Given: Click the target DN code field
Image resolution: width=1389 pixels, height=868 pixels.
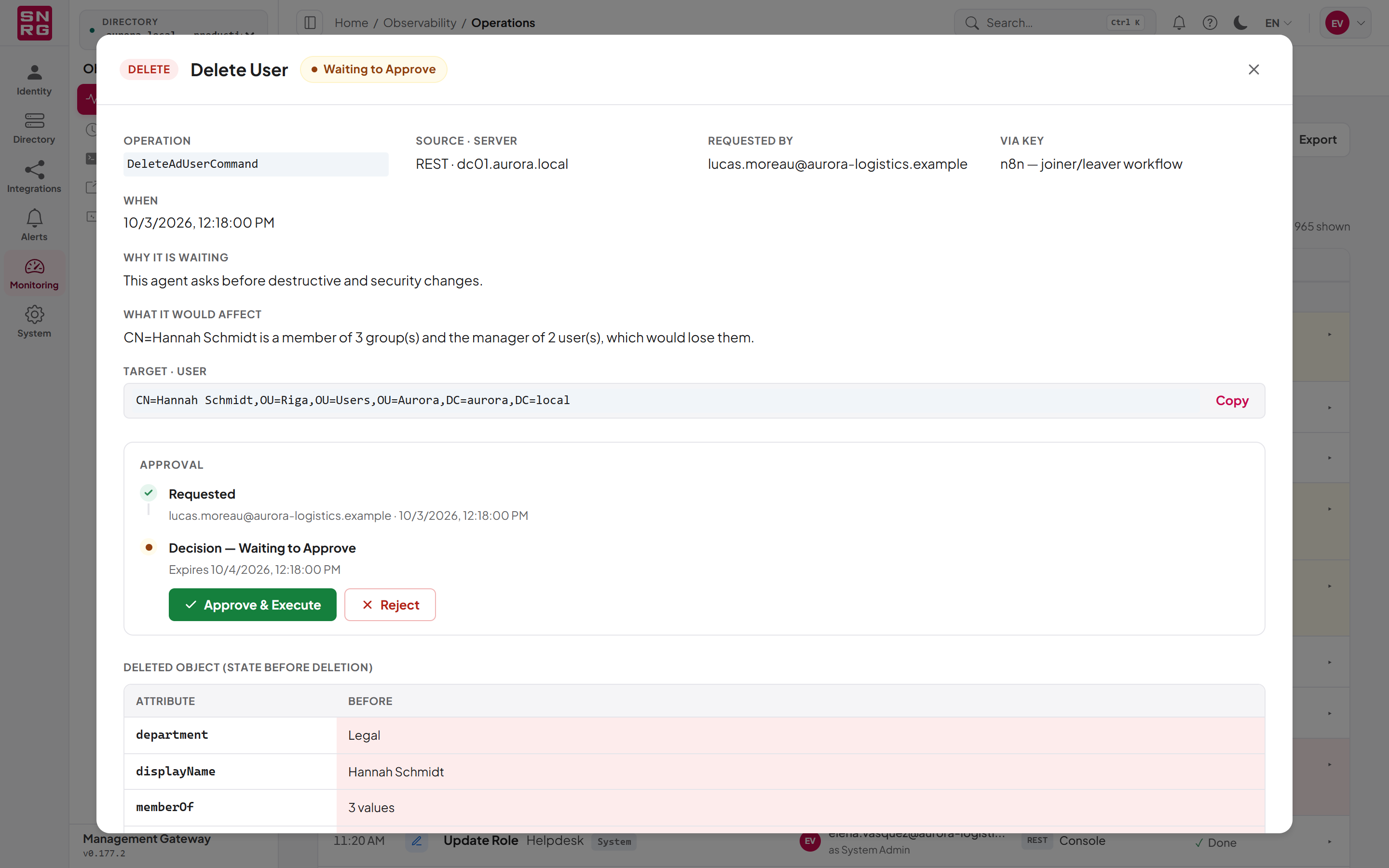Looking at the screenshot, I should [694, 401].
